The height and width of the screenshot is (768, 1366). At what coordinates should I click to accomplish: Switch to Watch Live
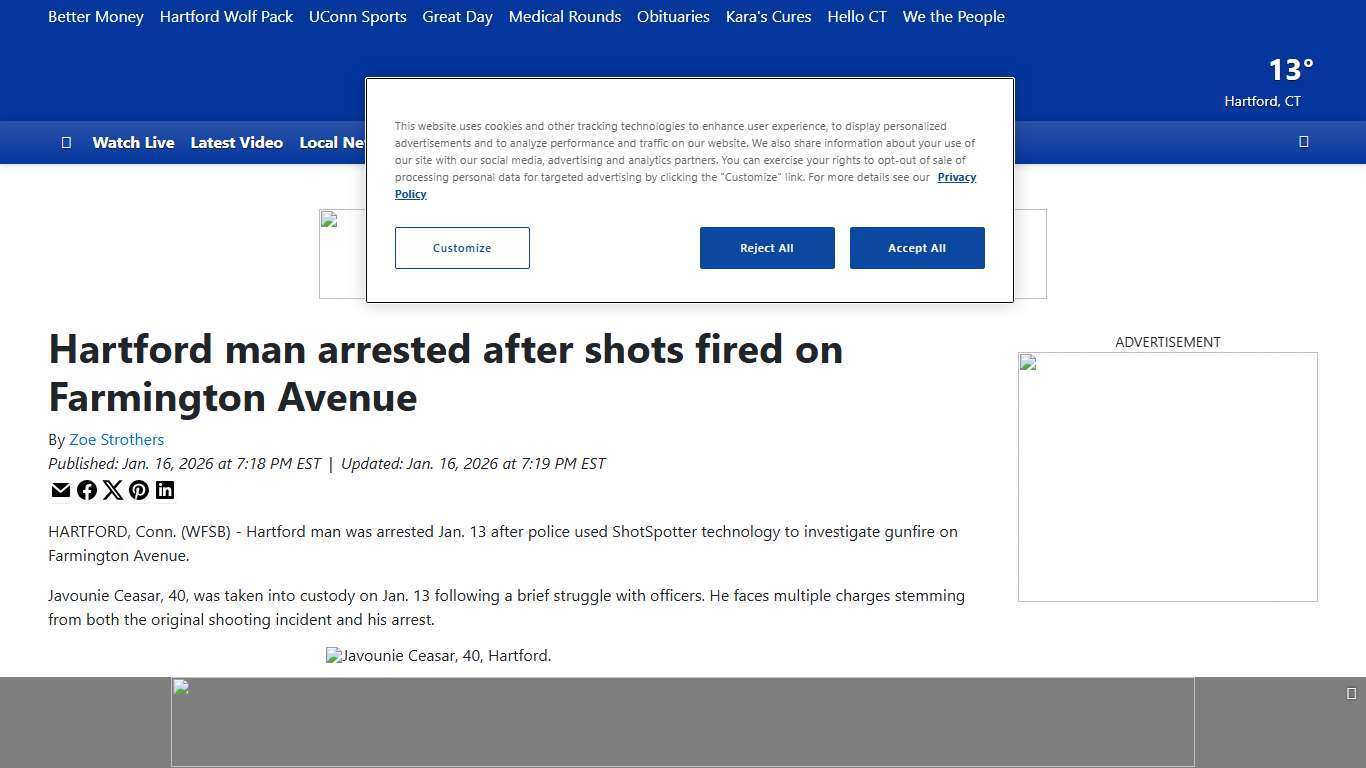point(133,142)
